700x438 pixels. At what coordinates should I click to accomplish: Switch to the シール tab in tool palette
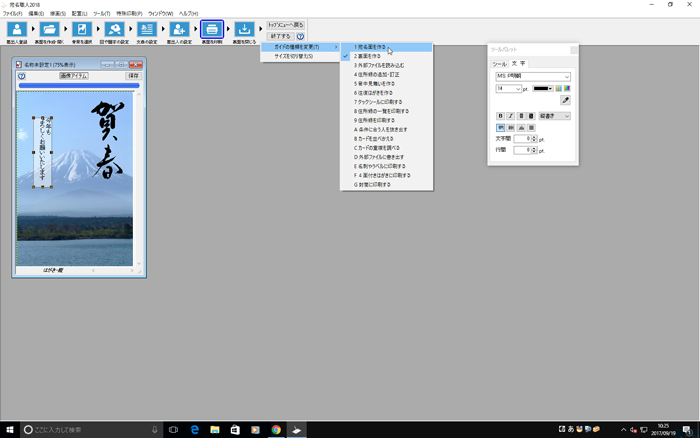499,63
